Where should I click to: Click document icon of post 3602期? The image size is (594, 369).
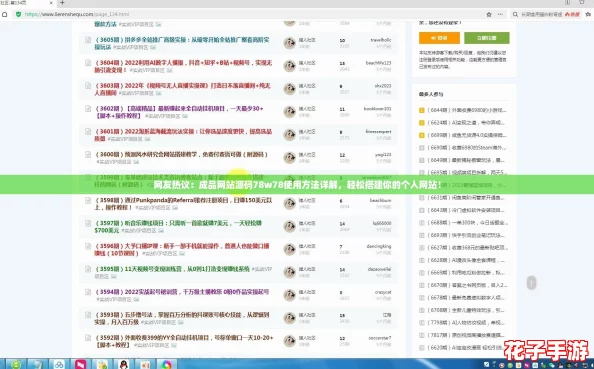(x=88, y=109)
